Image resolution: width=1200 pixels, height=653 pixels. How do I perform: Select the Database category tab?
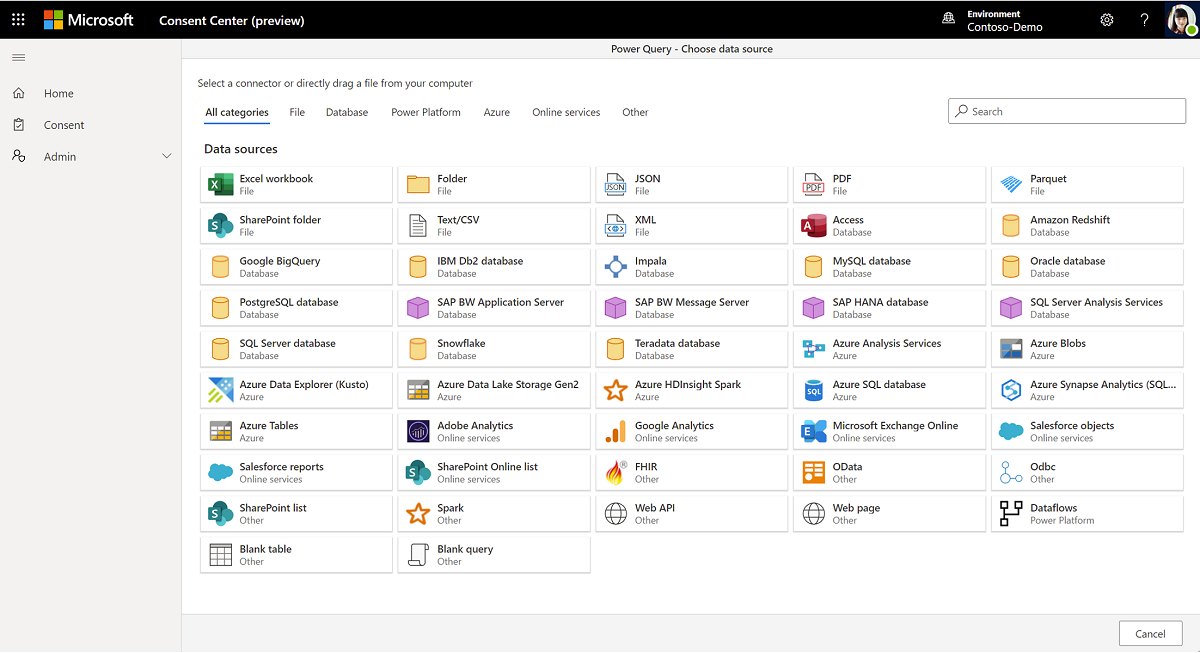point(347,113)
